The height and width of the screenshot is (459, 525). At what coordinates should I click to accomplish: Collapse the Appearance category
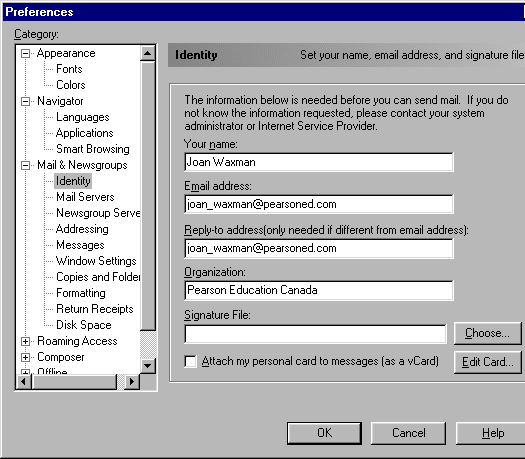pyautogui.click(x=25, y=54)
